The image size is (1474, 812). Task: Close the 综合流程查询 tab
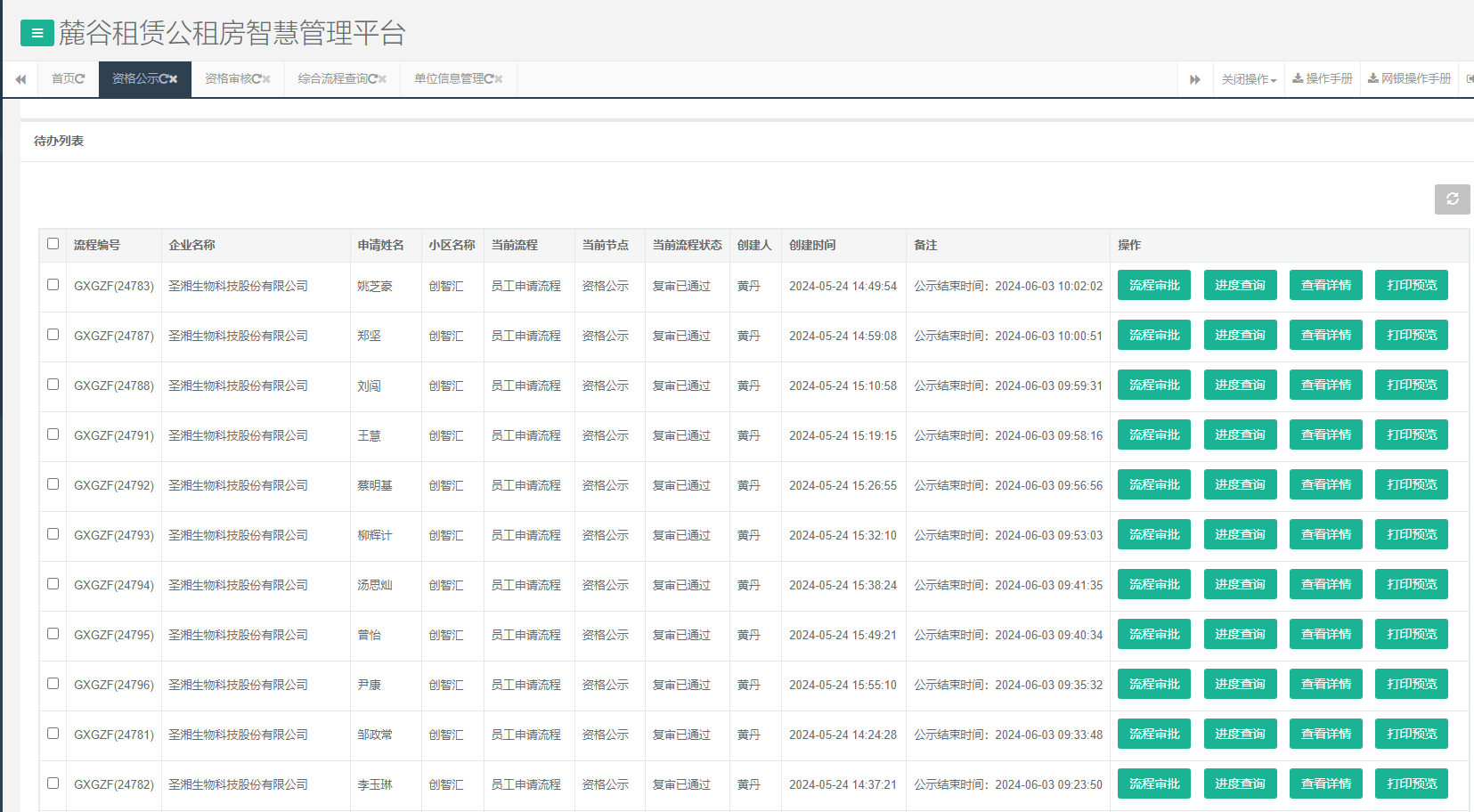(x=381, y=78)
